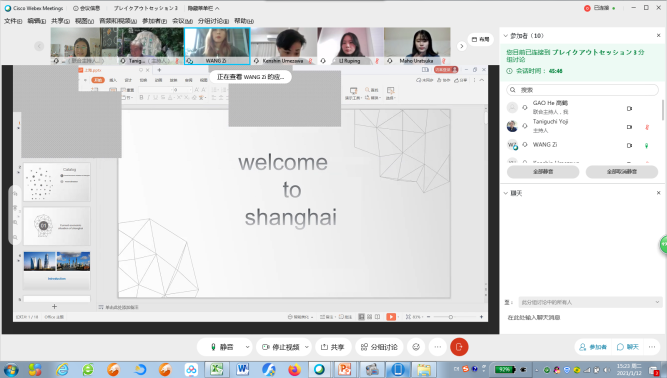Open the 分组讨论 menu in menu bar
Screen dimensions: 667x378
(x=213, y=21)
